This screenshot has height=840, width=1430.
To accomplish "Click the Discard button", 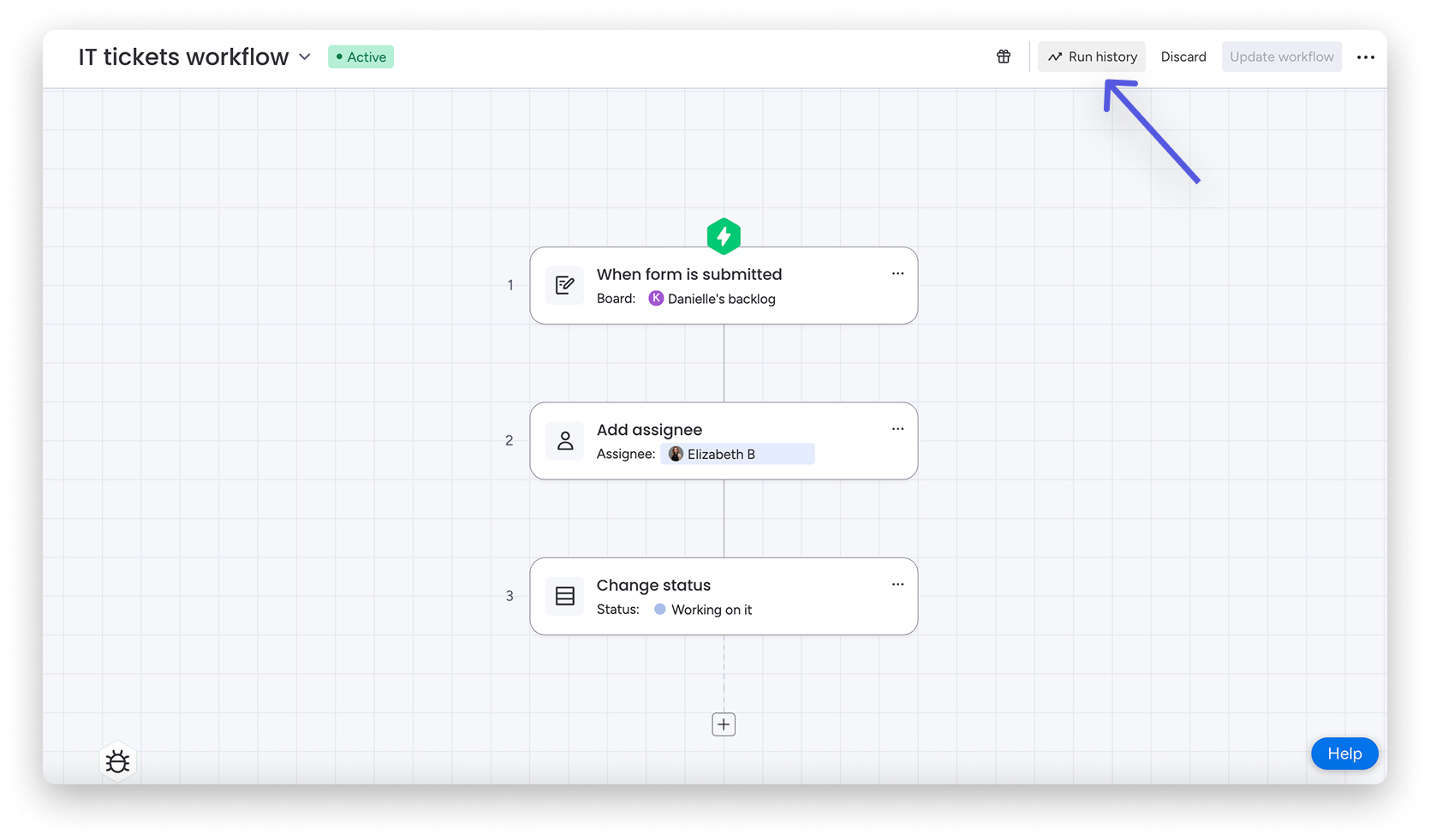I will pyautogui.click(x=1183, y=57).
